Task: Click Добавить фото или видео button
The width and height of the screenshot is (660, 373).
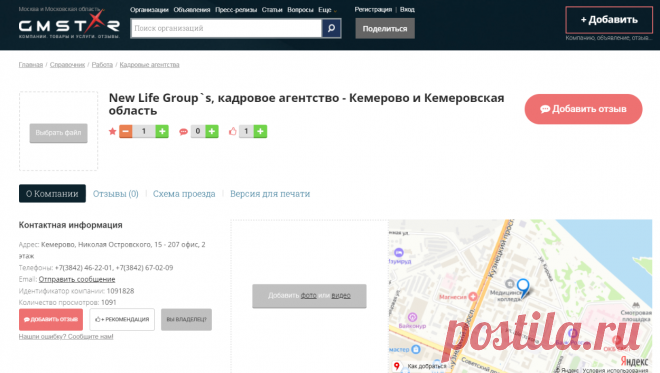Action: click(x=309, y=296)
